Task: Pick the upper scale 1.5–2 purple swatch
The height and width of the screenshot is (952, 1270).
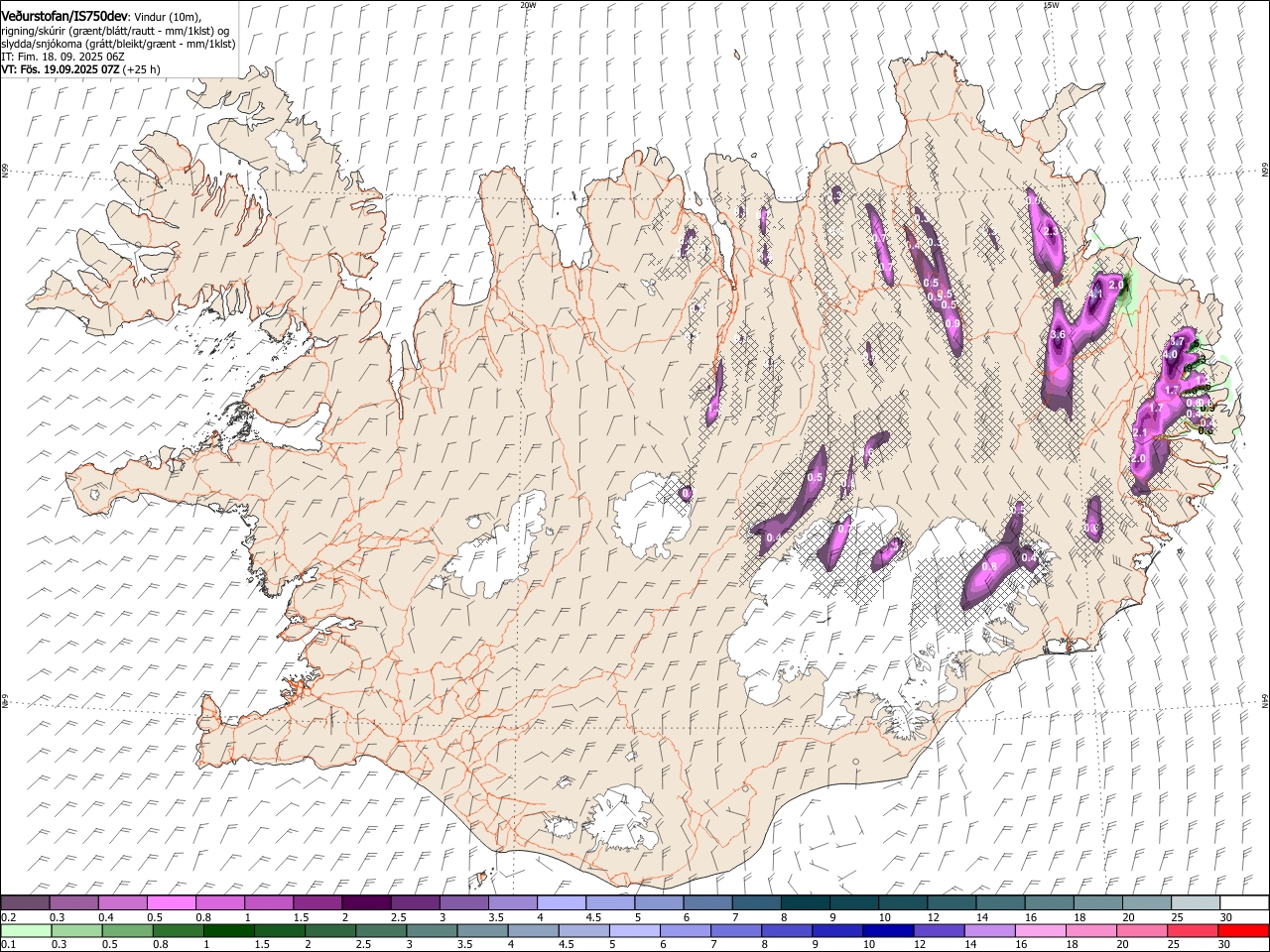Action: click(317, 903)
